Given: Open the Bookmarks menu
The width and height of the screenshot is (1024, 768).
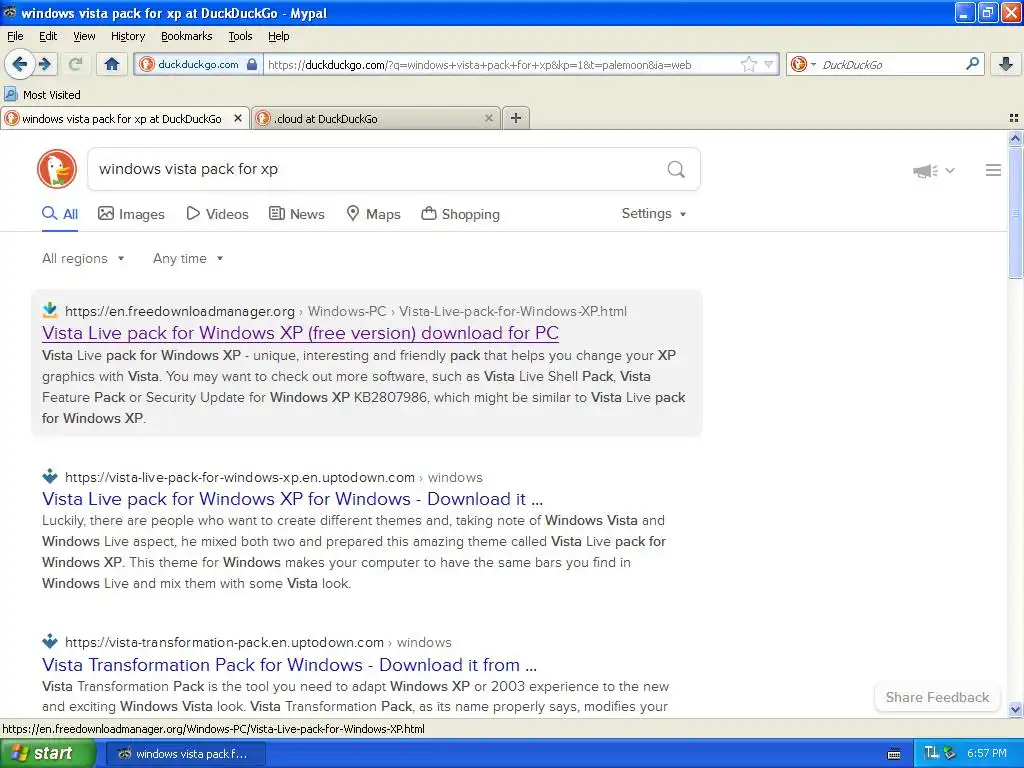Looking at the screenshot, I should 187,36.
